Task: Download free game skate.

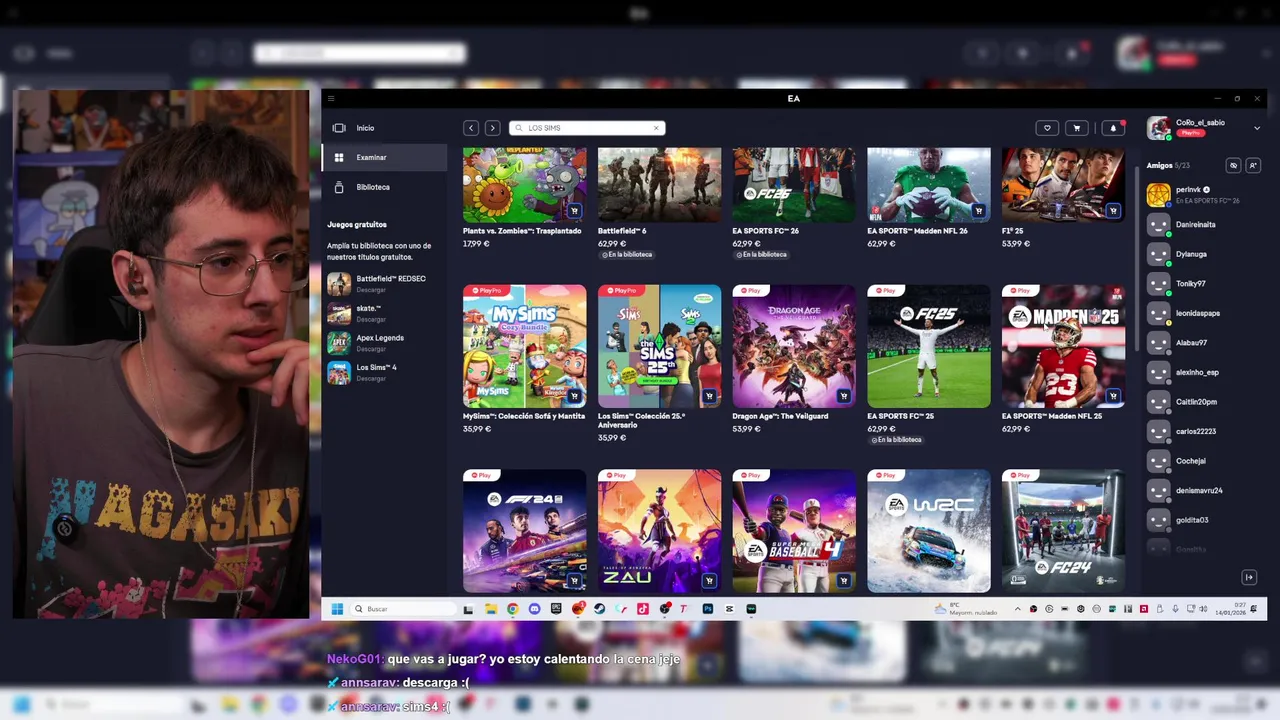Action: pos(383,313)
